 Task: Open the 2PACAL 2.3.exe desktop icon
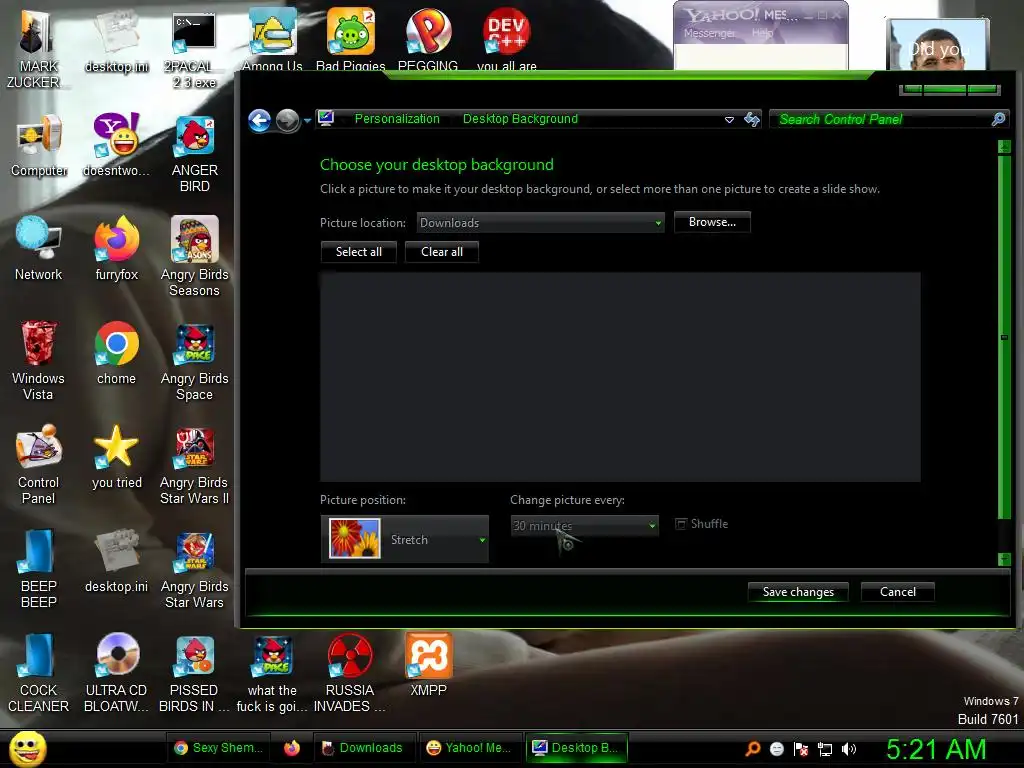coord(194,48)
